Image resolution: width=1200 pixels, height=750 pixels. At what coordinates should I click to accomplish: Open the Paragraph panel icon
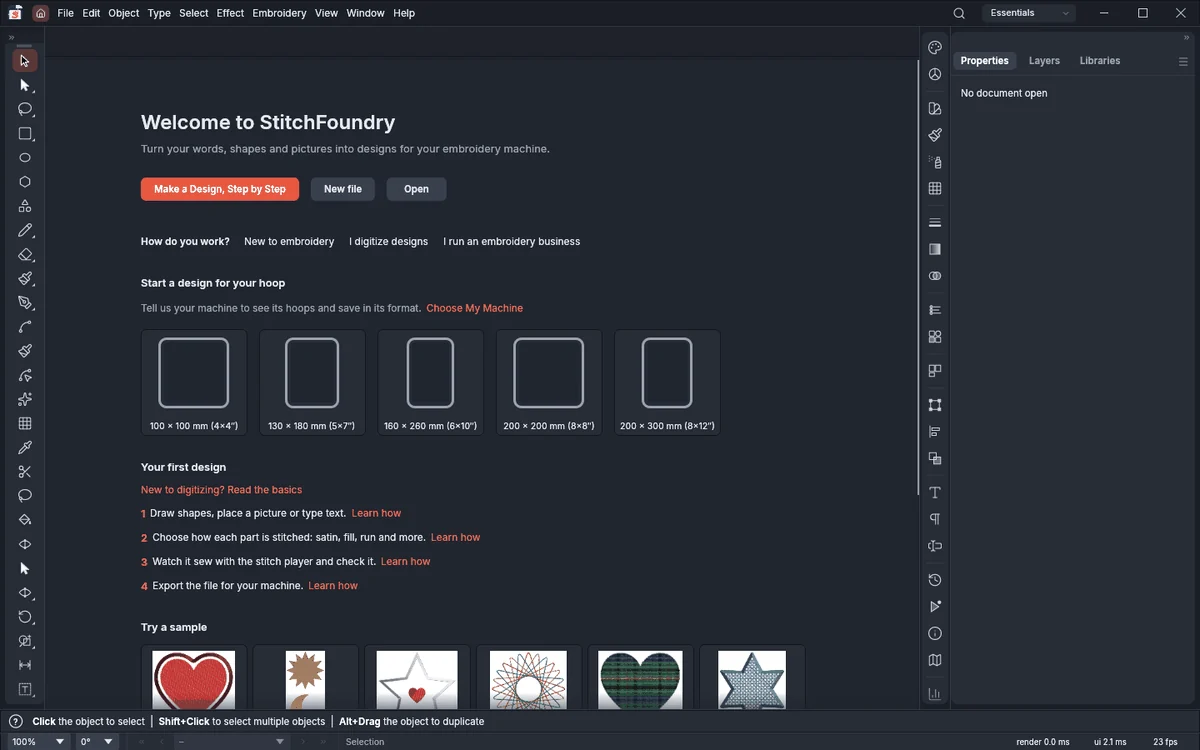click(x=935, y=519)
